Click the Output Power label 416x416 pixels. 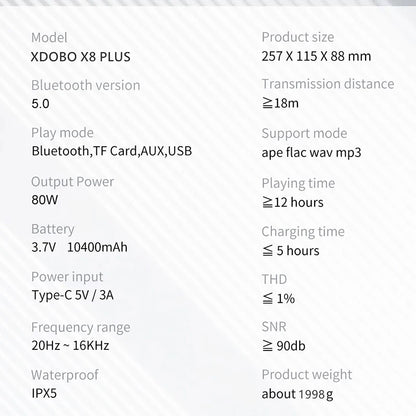[72, 182]
